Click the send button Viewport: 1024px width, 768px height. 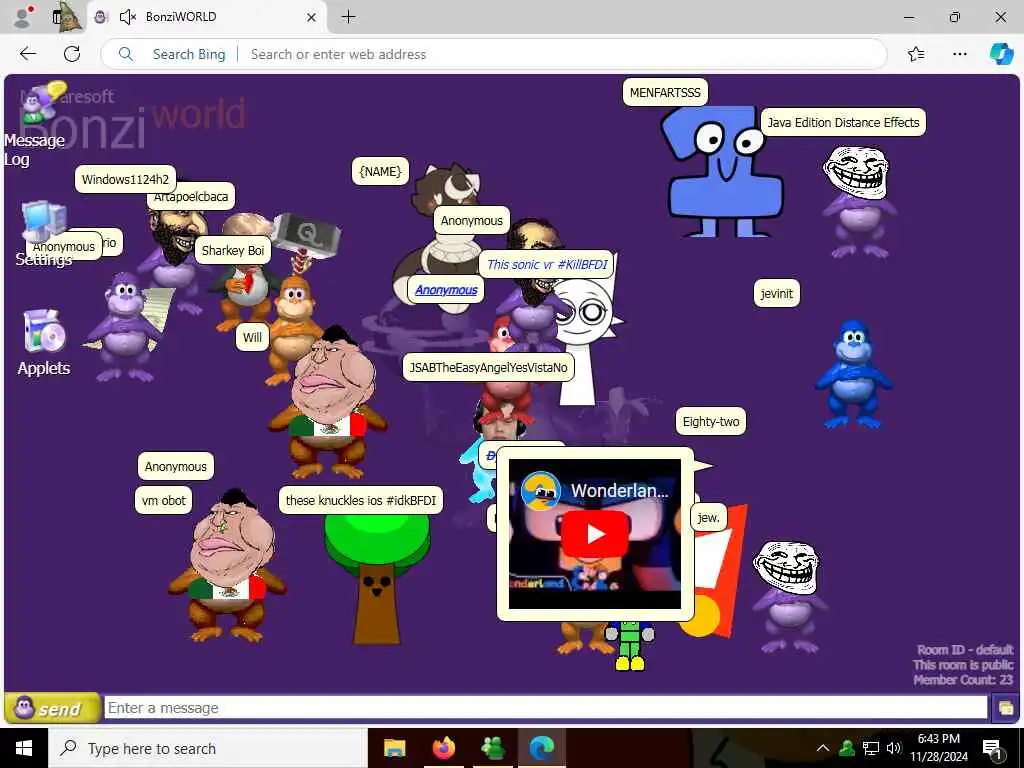click(52, 708)
